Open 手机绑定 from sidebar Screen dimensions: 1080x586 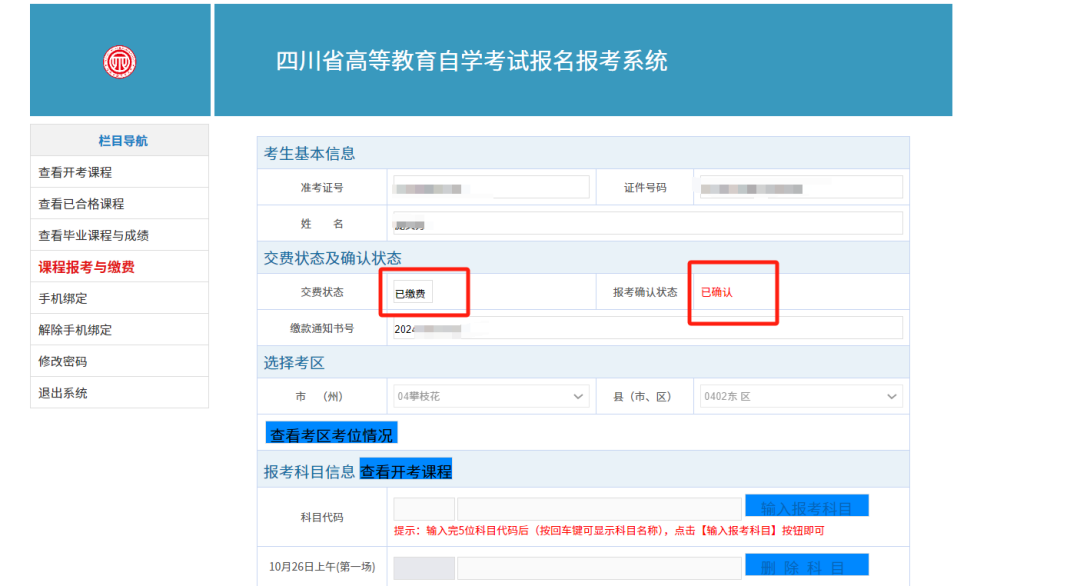(63, 298)
